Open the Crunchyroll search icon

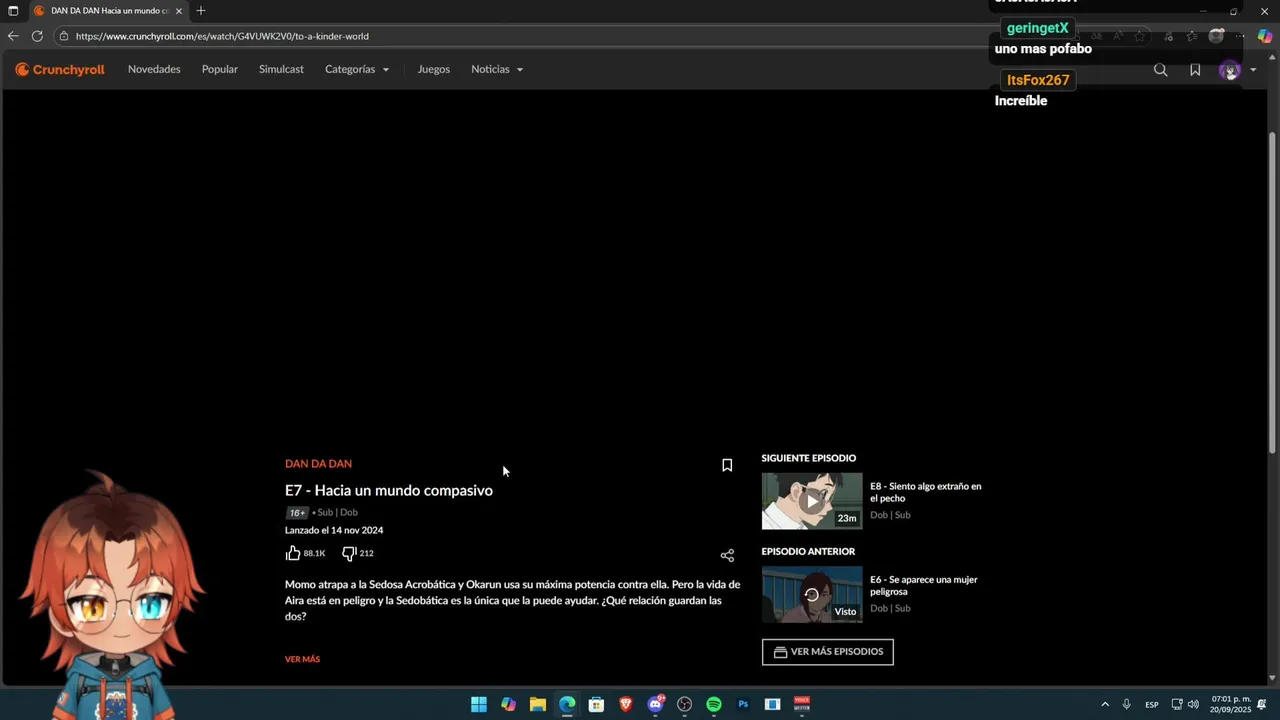click(x=1160, y=70)
